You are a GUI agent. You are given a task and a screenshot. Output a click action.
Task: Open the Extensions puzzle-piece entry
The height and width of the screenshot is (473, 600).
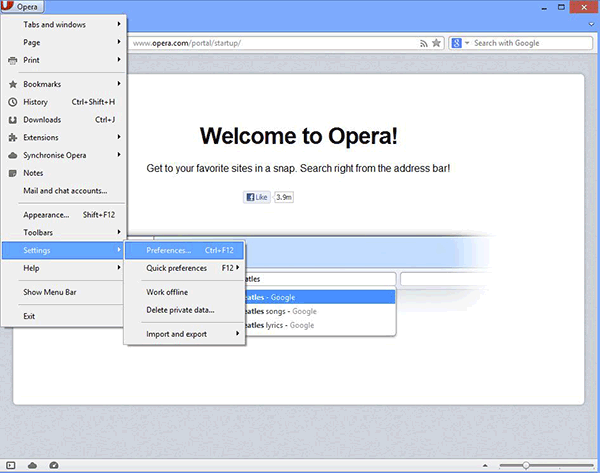pyautogui.click(x=40, y=138)
